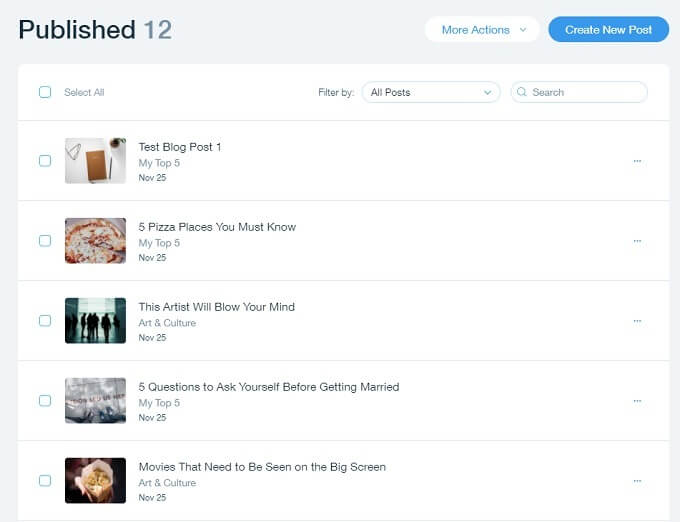Open more options for Movies Big Screen post
Image resolution: width=680 pixels, height=522 pixels.
click(637, 481)
